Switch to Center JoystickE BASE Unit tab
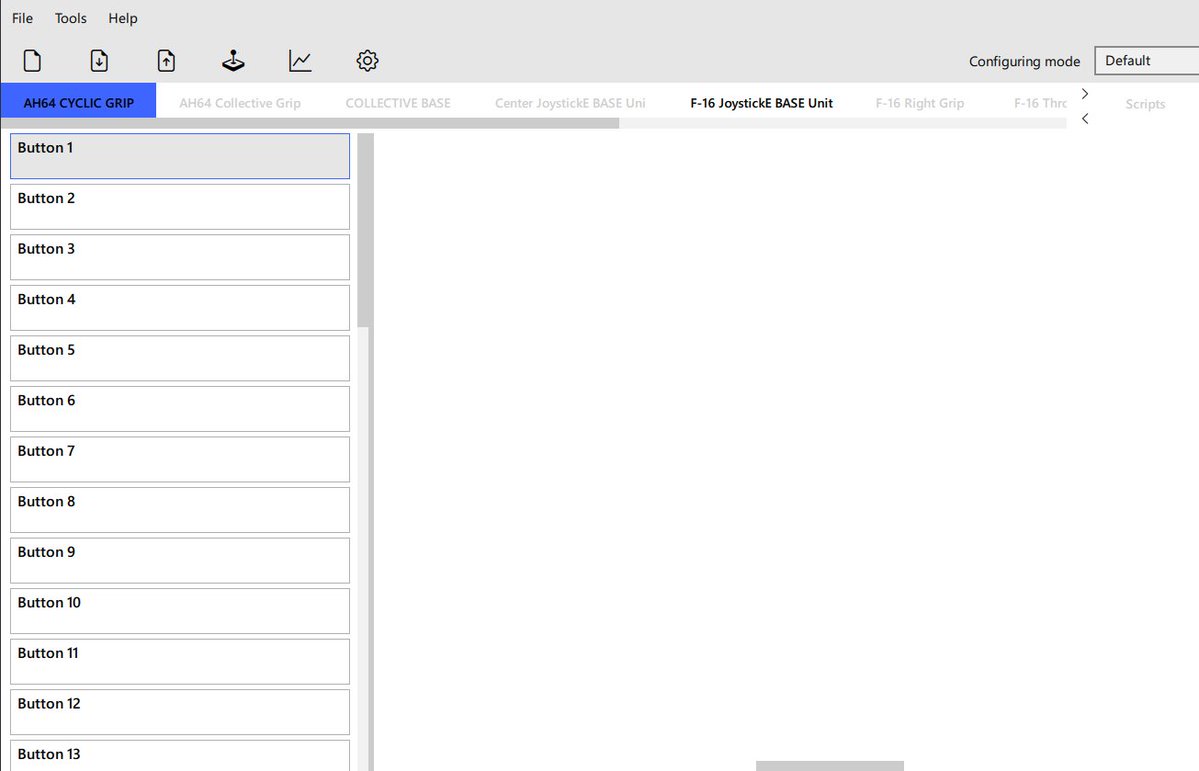This screenshot has height=771, width=1199. (x=570, y=102)
